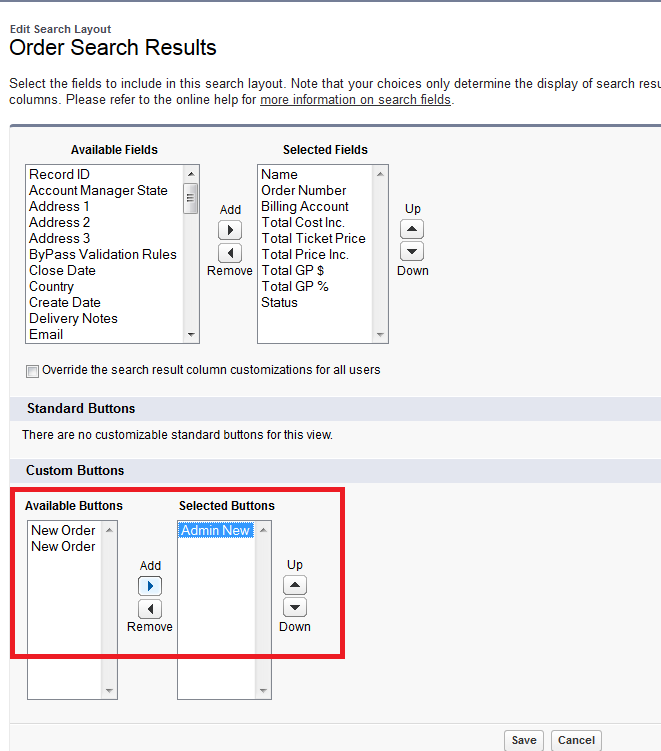Move selected button Down in Selected Buttons

coord(295,607)
